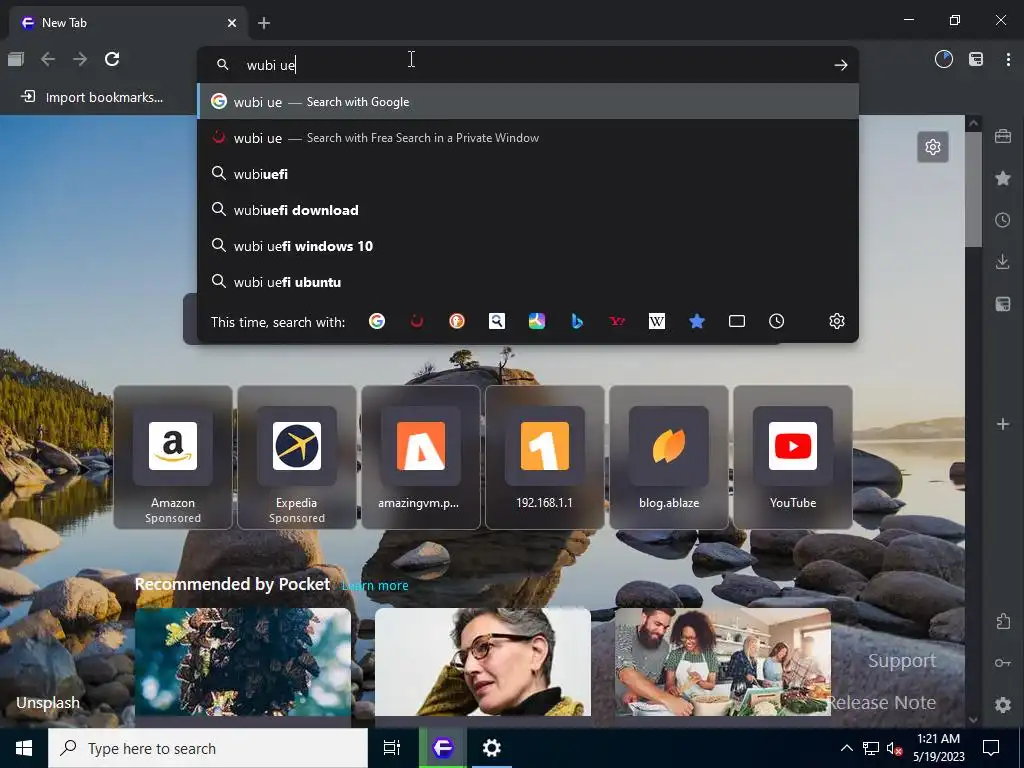Image resolution: width=1024 pixels, height=768 pixels.
Task: Open sidebar passwords key icon
Action: (1003, 663)
